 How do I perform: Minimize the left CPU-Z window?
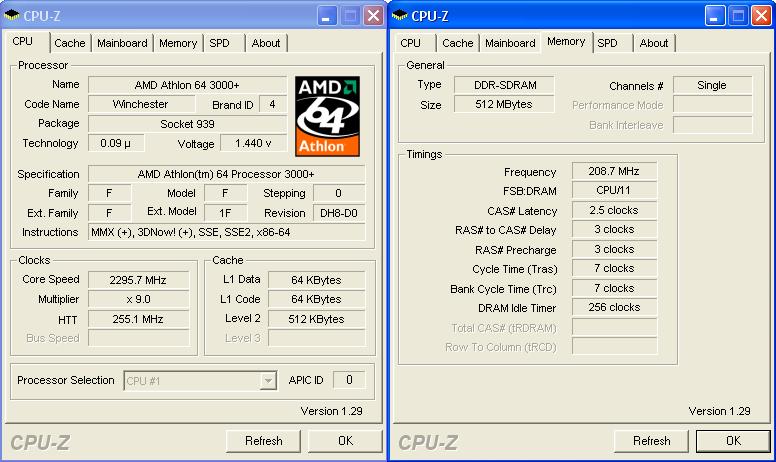[x=326, y=16]
